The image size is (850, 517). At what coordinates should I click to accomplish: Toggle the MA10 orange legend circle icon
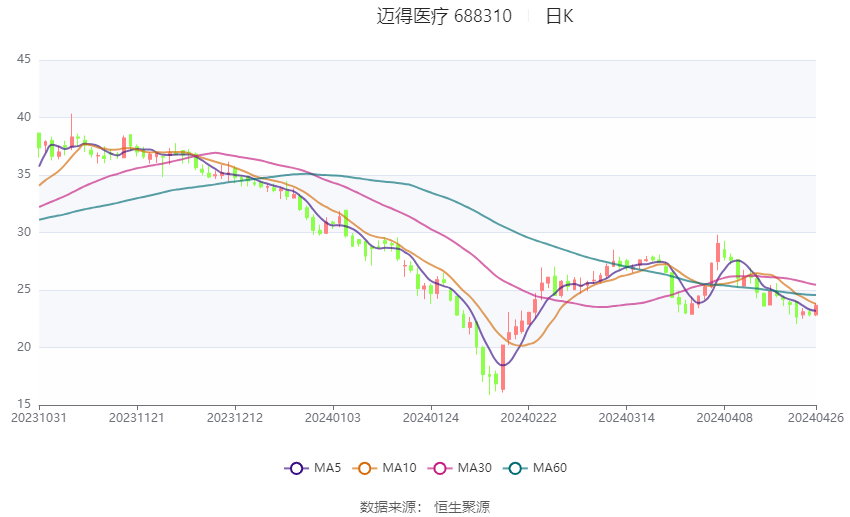364,468
